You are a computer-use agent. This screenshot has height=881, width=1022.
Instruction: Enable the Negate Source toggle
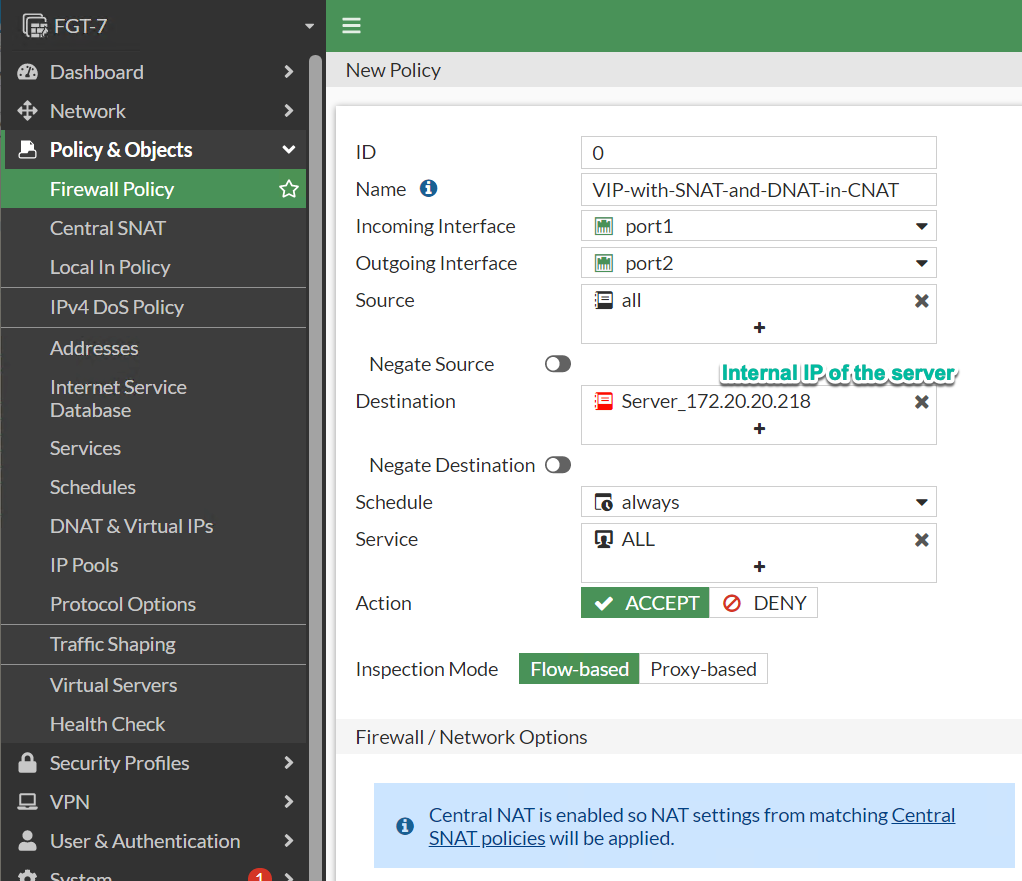tap(558, 364)
